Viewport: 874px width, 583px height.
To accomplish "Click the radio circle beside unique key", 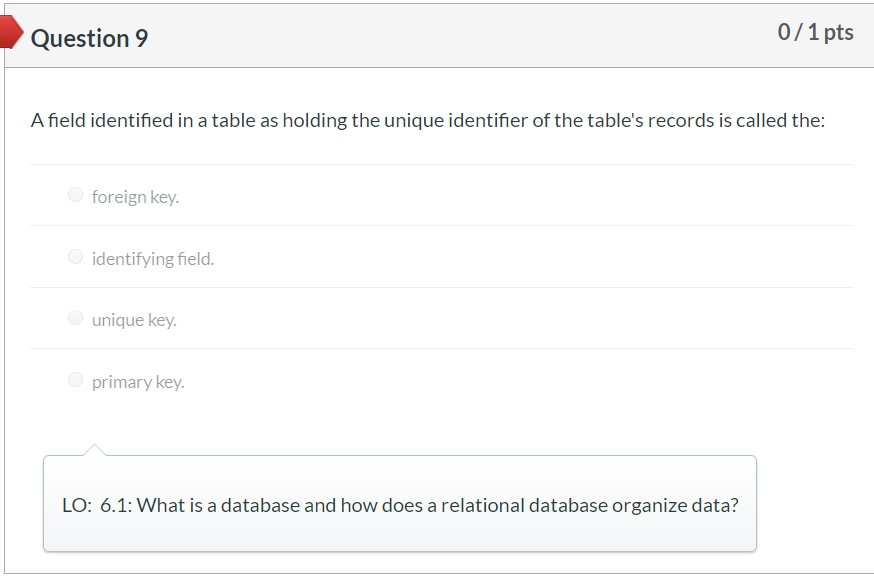I will (x=75, y=317).
